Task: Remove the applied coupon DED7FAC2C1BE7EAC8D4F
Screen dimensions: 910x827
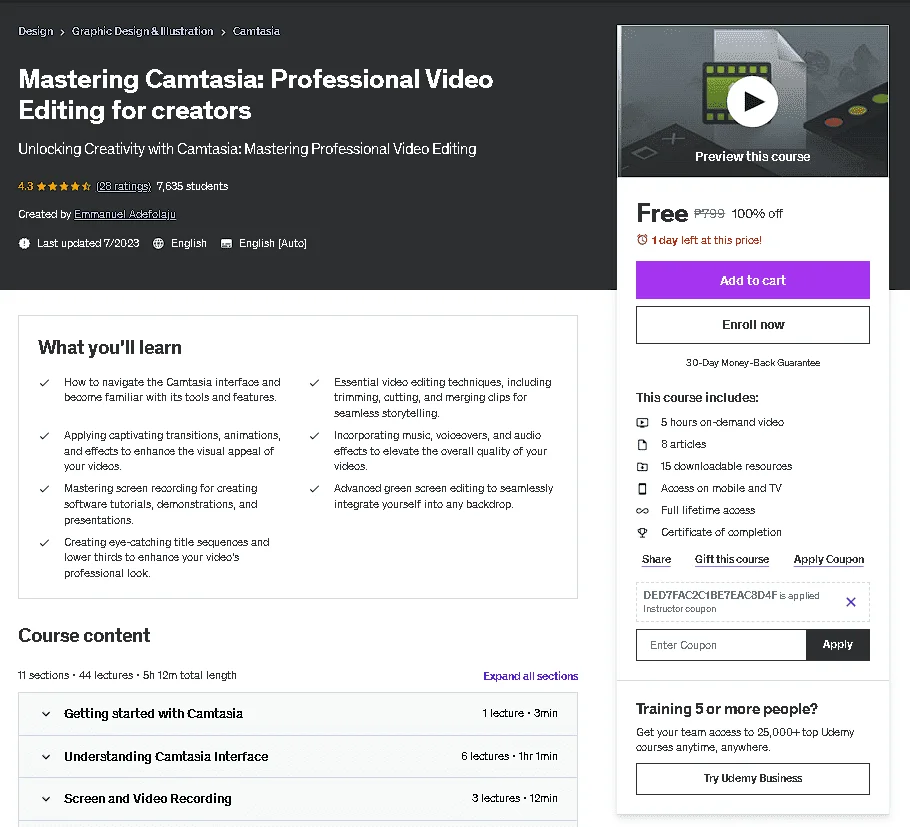Action: (851, 602)
